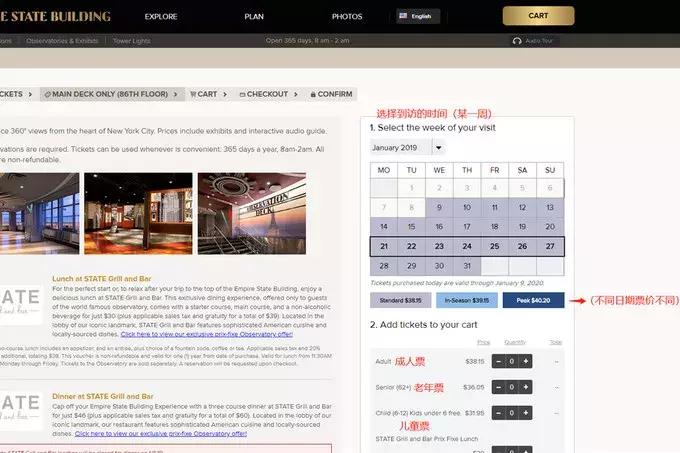Click the Standard $38.15 price swatch

[x=401, y=300]
